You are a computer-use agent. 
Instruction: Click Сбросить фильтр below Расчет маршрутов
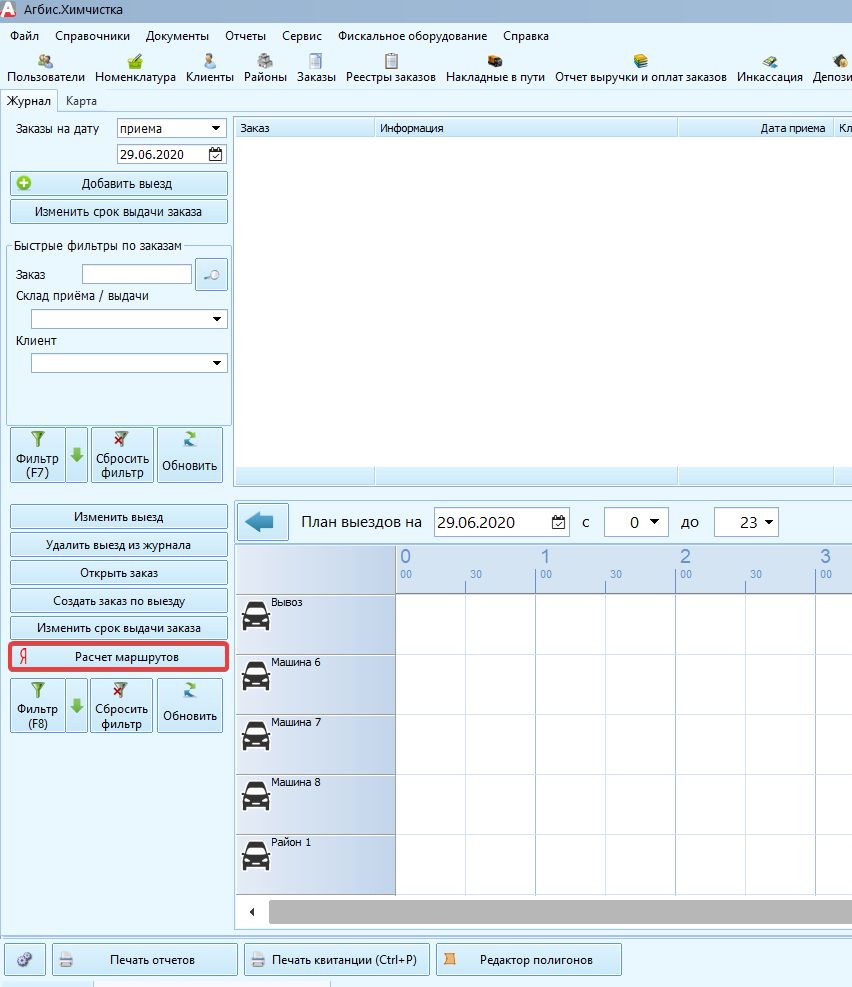coord(121,706)
